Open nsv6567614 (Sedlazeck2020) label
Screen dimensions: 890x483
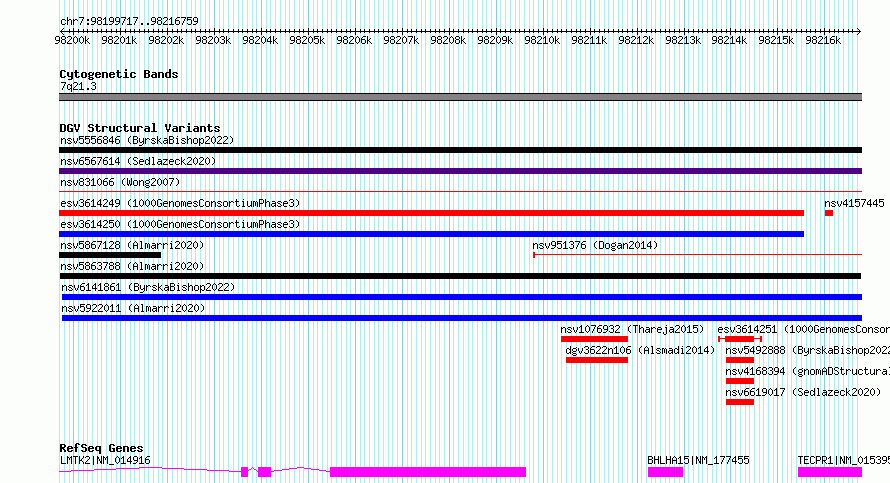(138, 161)
